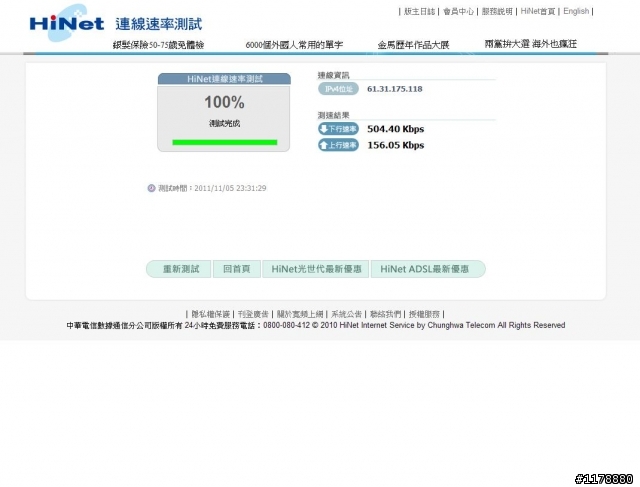
Task: Open 金馬歷年作品大展 banner link
Action: tap(413, 45)
